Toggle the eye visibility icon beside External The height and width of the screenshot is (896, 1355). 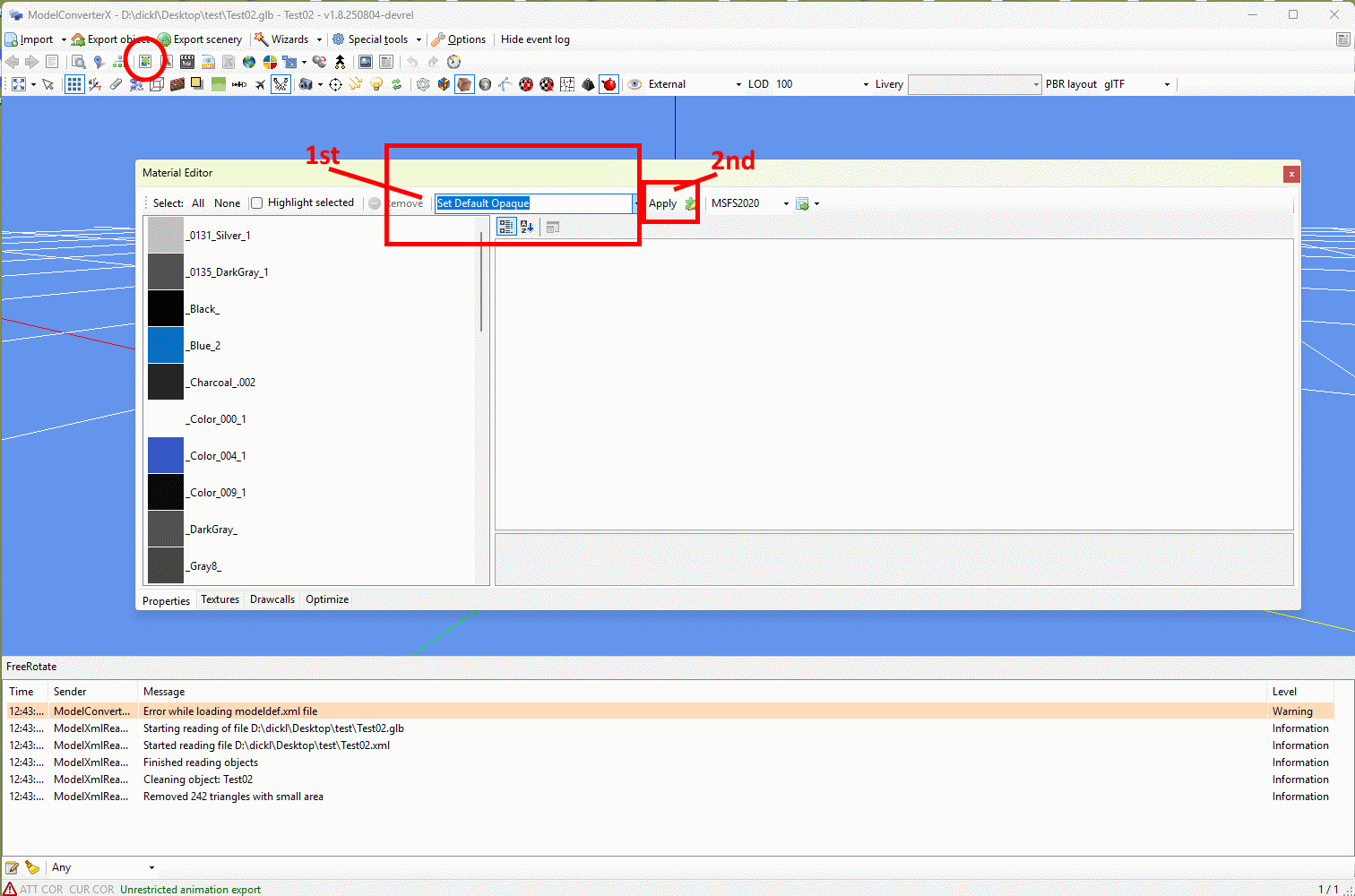[x=634, y=84]
